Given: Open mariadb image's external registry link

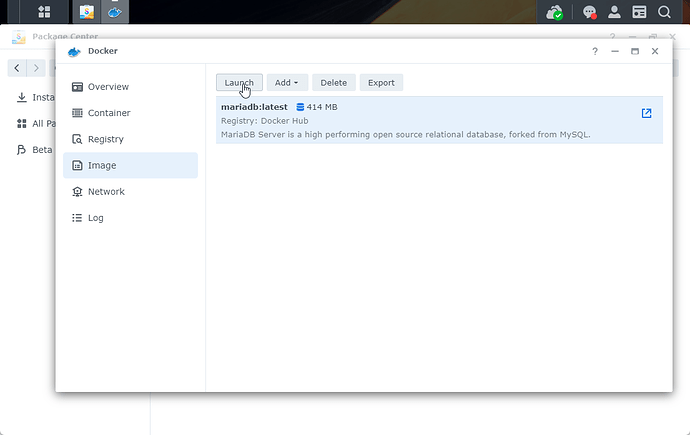Looking at the screenshot, I should point(646,113).
